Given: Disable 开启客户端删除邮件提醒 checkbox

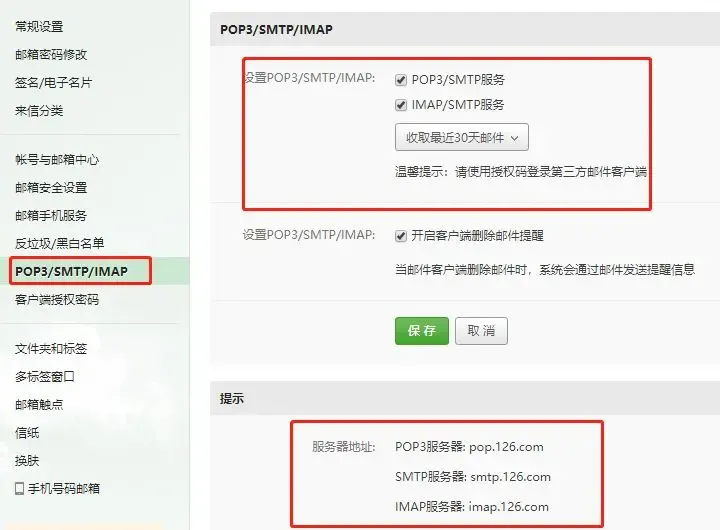Looking at the screenshot, I should click(401, 236).
